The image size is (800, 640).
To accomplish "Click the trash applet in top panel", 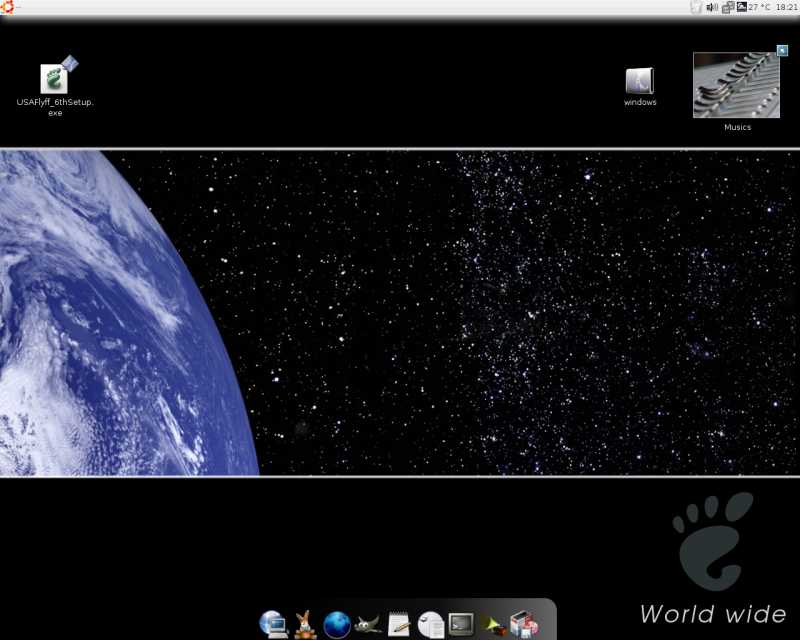I will (x=695, y=7).
